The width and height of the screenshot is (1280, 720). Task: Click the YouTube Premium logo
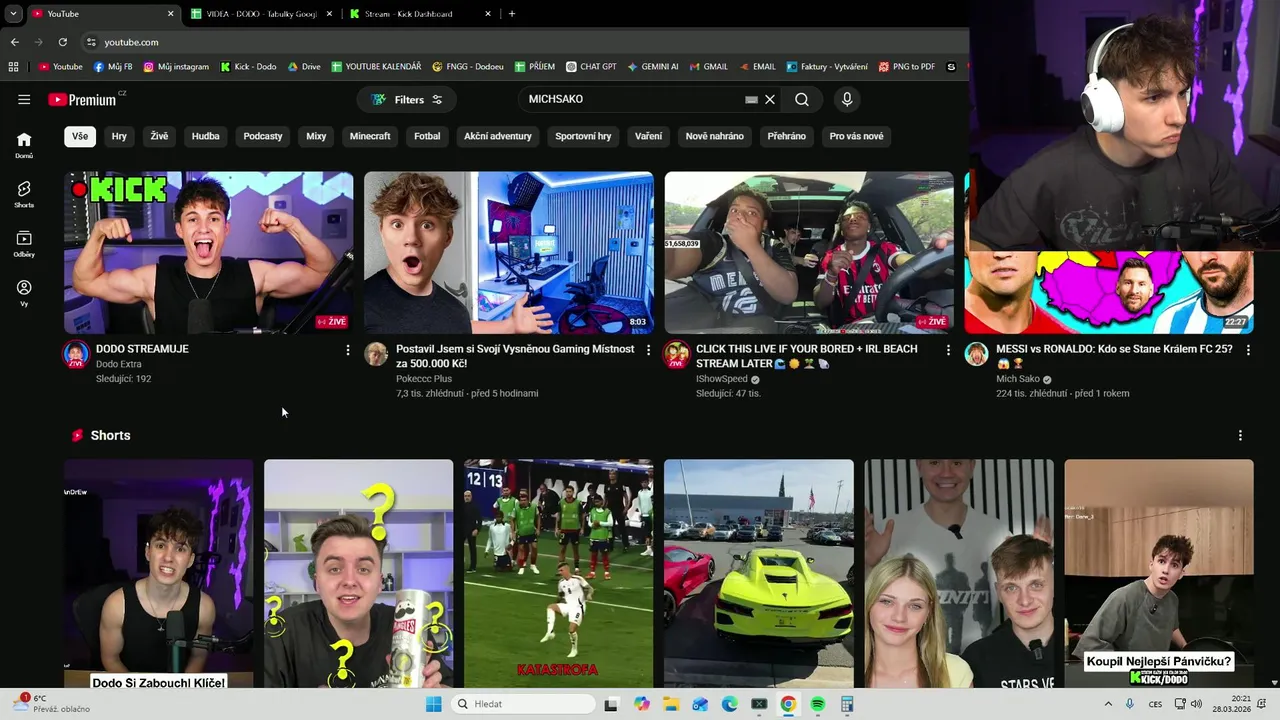click(x=82, y=99)
